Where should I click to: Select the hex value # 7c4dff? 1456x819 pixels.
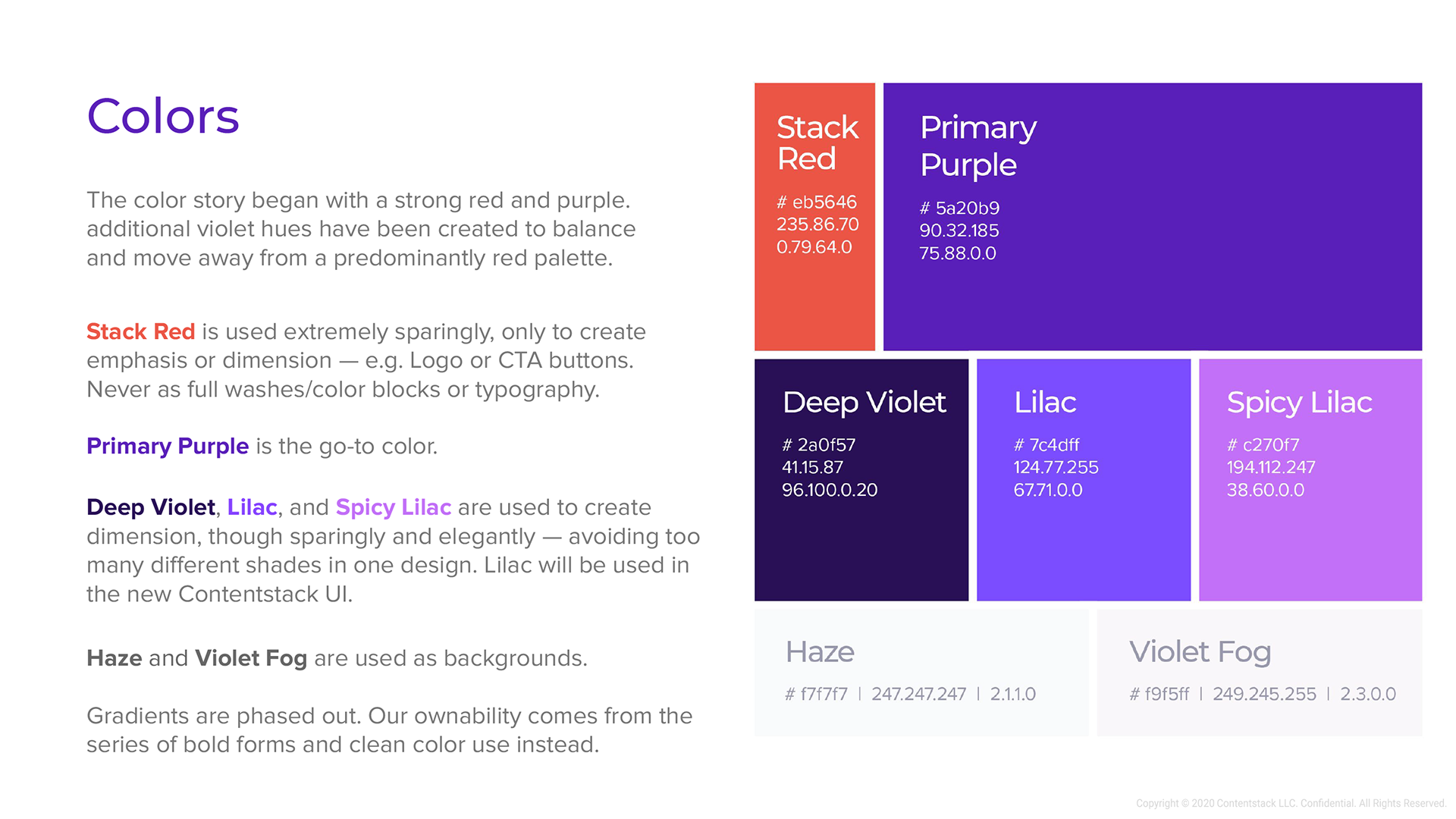(1046, 445)
